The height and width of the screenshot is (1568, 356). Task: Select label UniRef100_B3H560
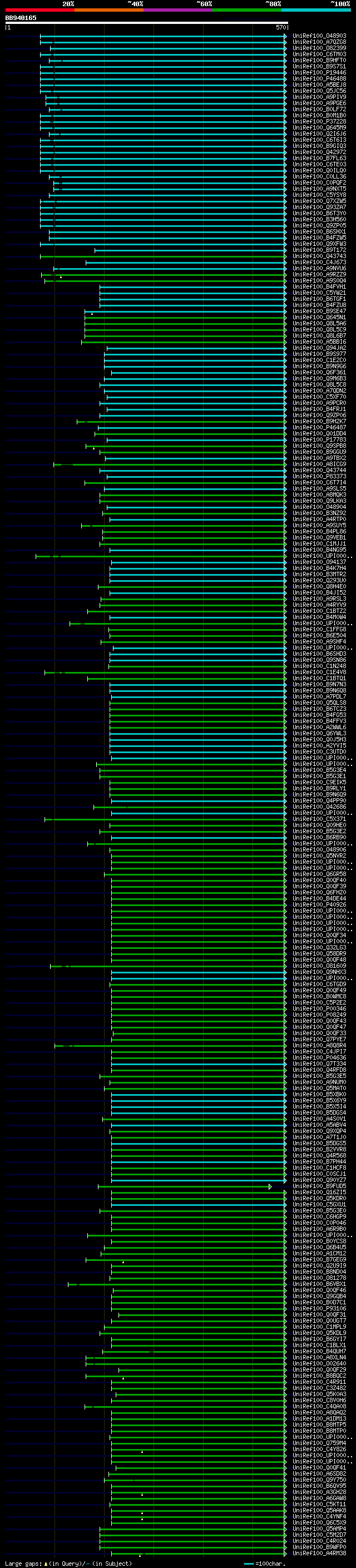(319, 219)
